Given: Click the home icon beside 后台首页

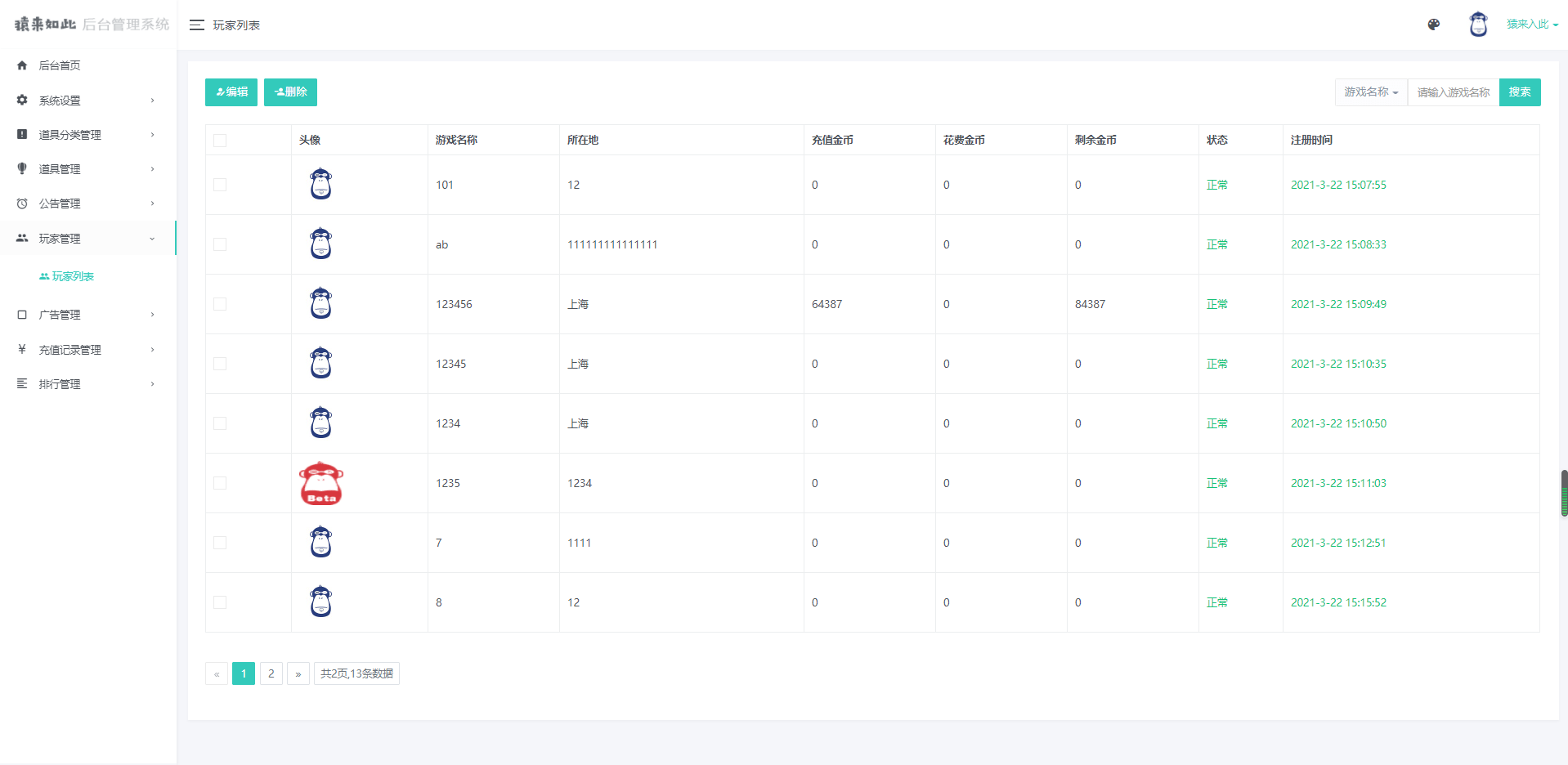Looking at the screenshot, I should pos(22,65).
